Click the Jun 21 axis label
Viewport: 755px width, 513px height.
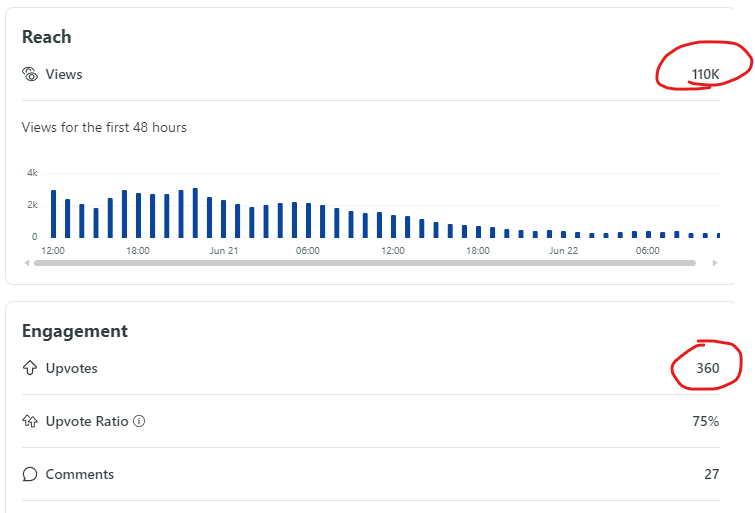click(x=224, y=250)
